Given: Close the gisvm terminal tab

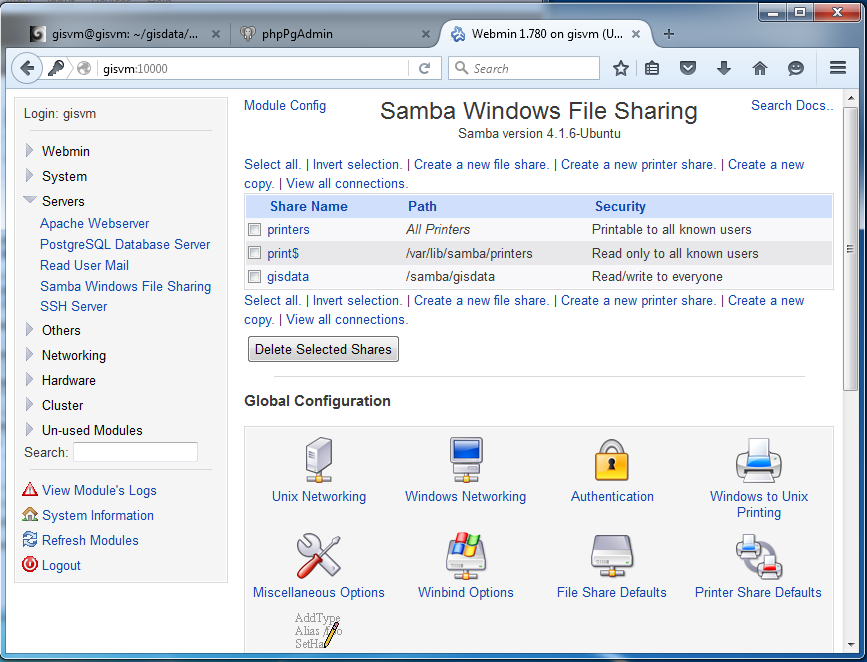Looking at the screenshot, I should (x=216, y=34).
